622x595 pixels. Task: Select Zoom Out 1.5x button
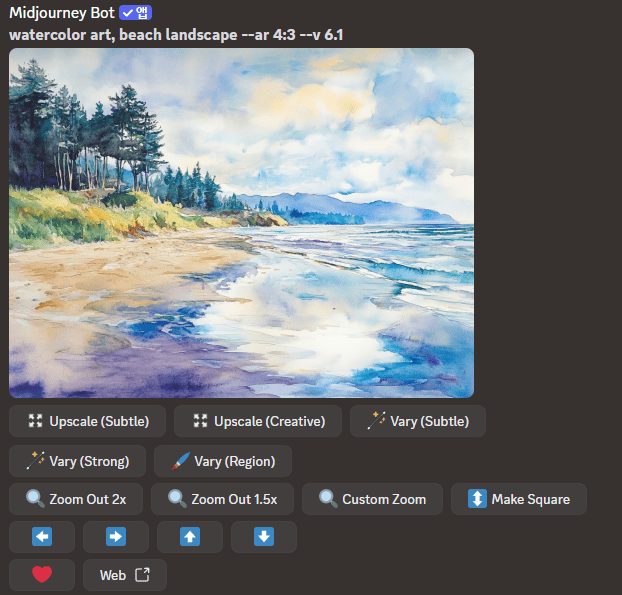223,499
